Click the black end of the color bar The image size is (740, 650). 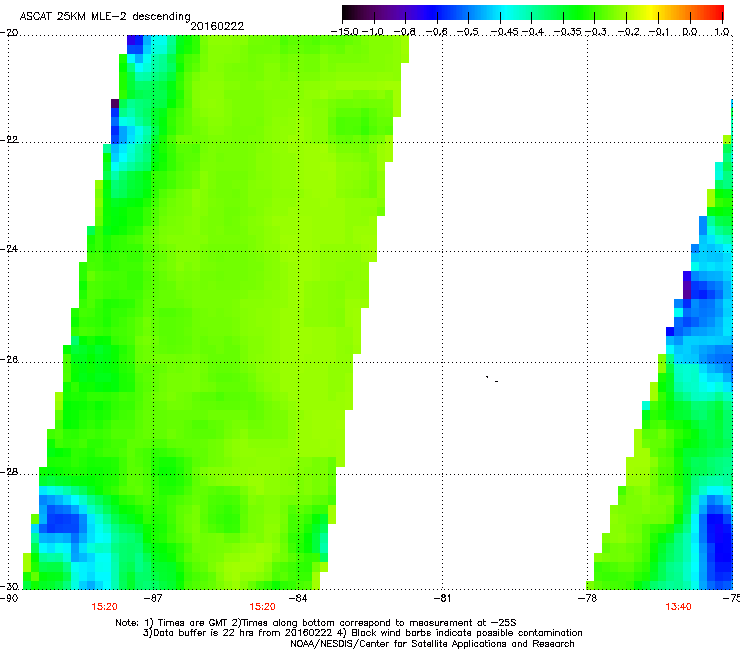[x=347, y=12]
